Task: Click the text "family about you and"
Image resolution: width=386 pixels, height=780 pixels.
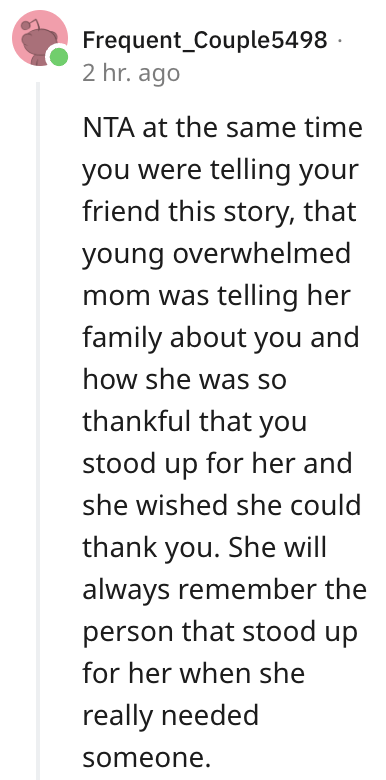Action: click(221, 339)
